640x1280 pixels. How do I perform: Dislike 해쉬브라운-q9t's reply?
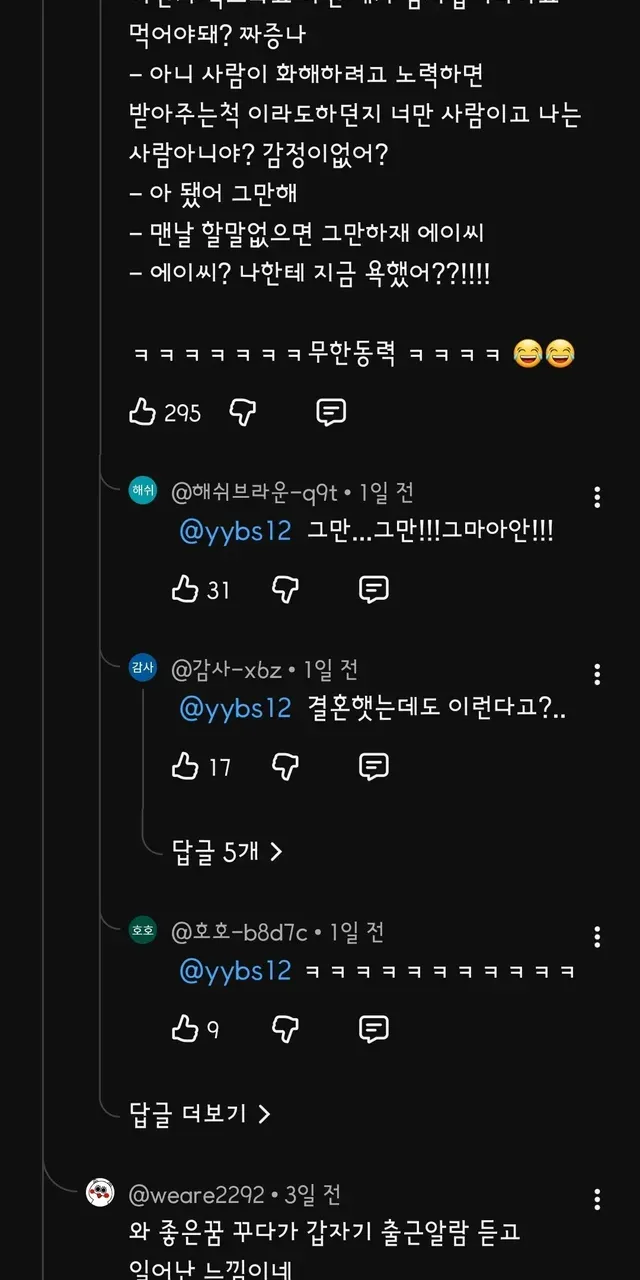286,590
